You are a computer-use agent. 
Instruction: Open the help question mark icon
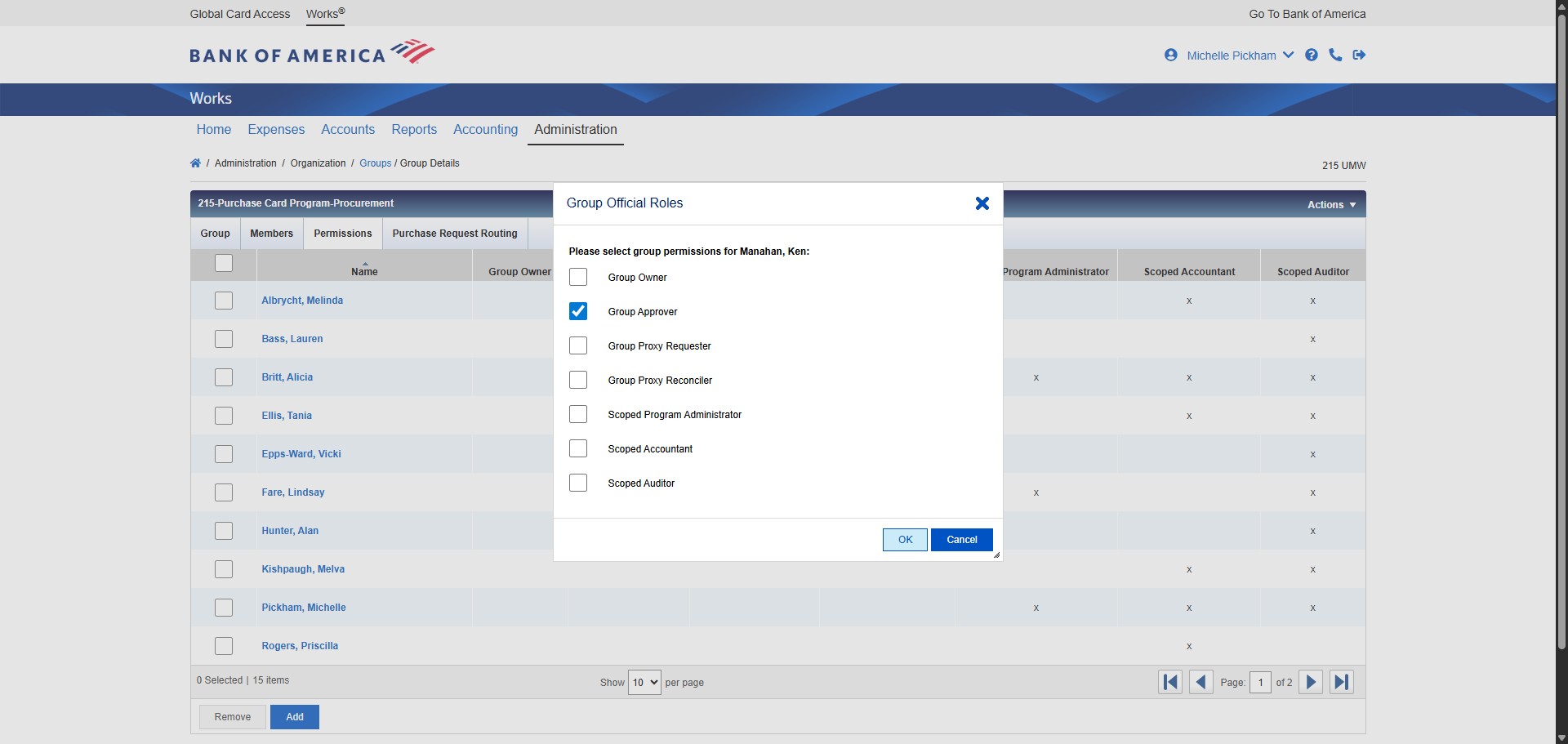[1312, 56]
